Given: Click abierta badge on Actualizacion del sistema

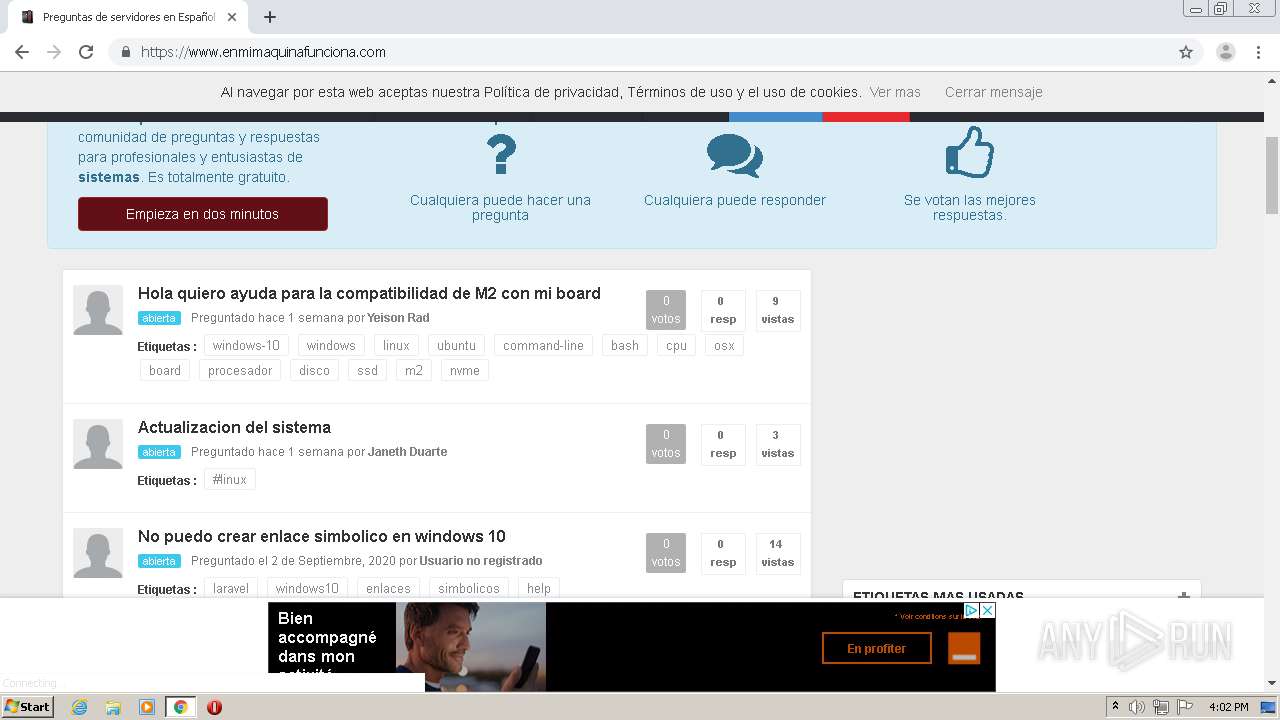Looking at the screenshot, I should (159, 452).
